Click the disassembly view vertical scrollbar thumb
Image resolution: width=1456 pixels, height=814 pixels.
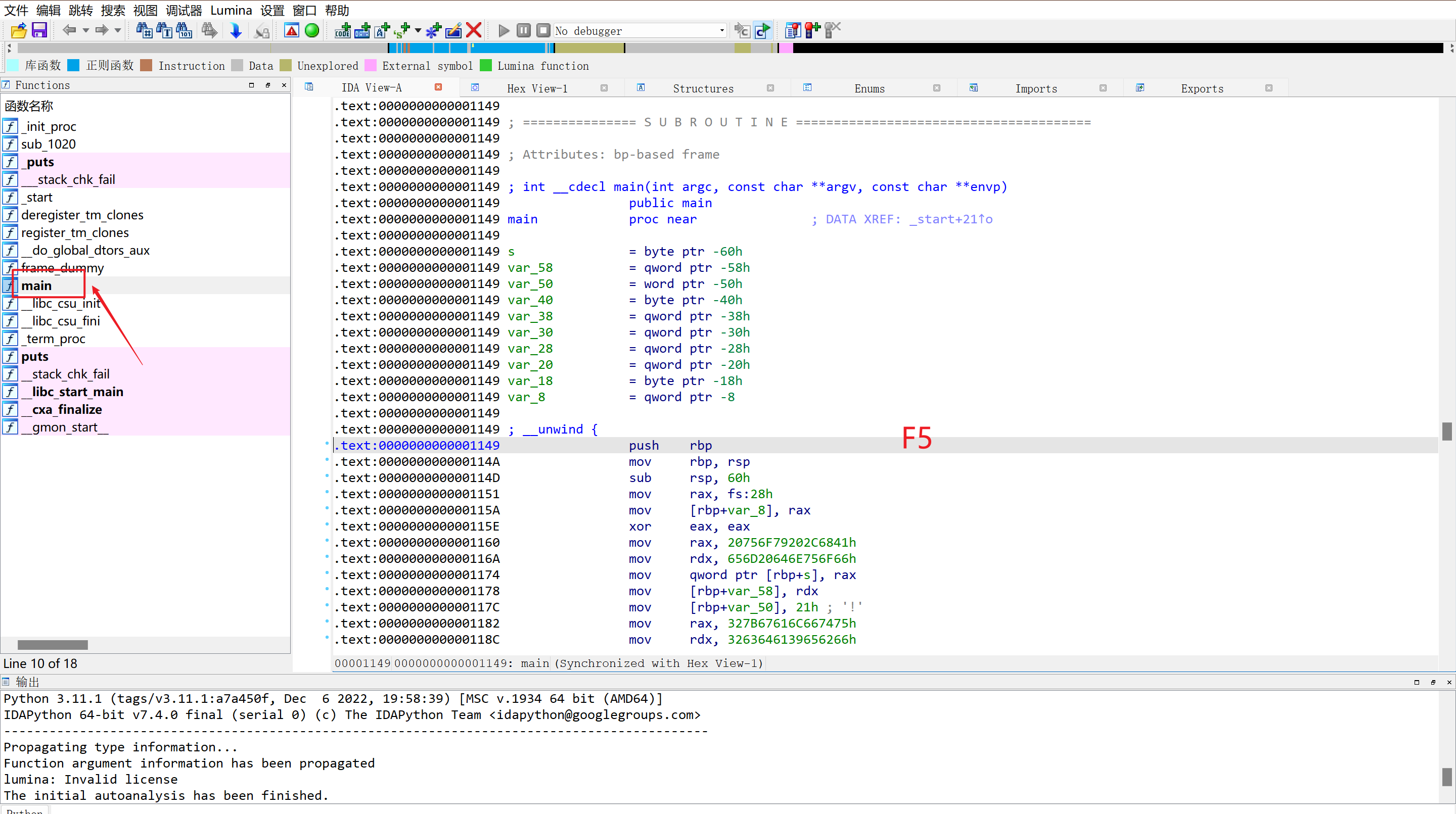tap(1447, 432)
